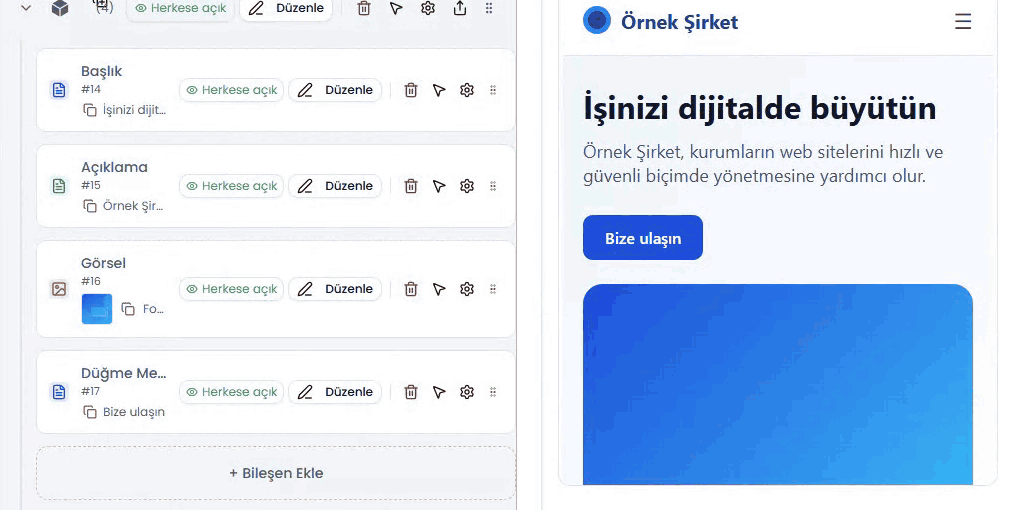Click 'Örnek Şirket' brand link in preview
Image resolution: width=1030 pixels, height=510 pixels.
[x=679, y=22]
